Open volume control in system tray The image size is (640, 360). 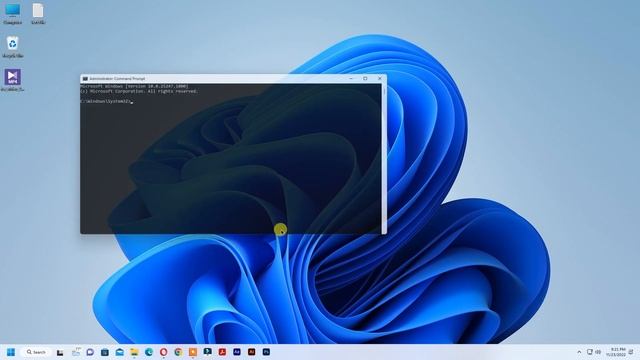point(598,352)
